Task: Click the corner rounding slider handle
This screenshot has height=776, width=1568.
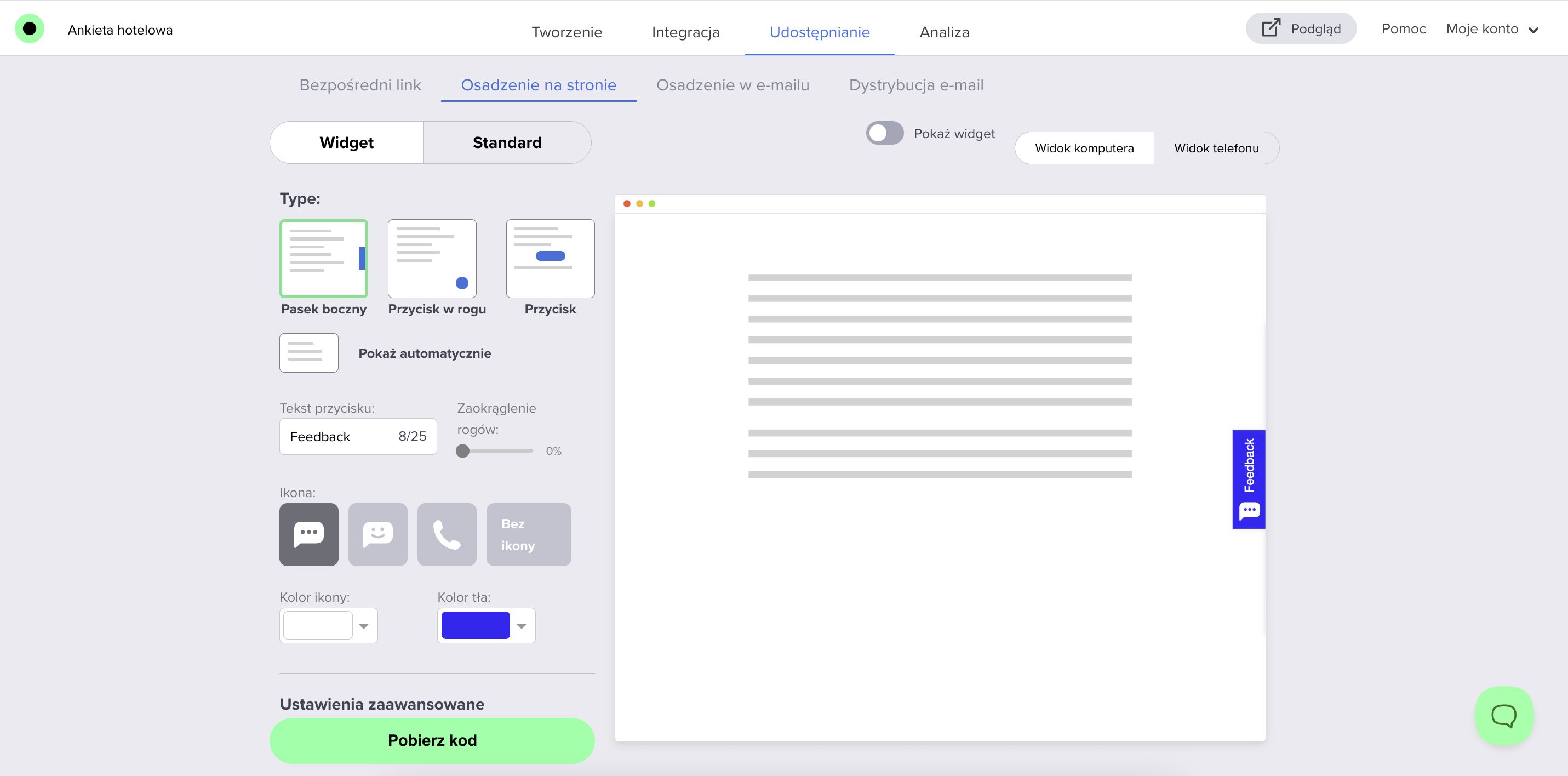Action: click(x=462, y=450)
